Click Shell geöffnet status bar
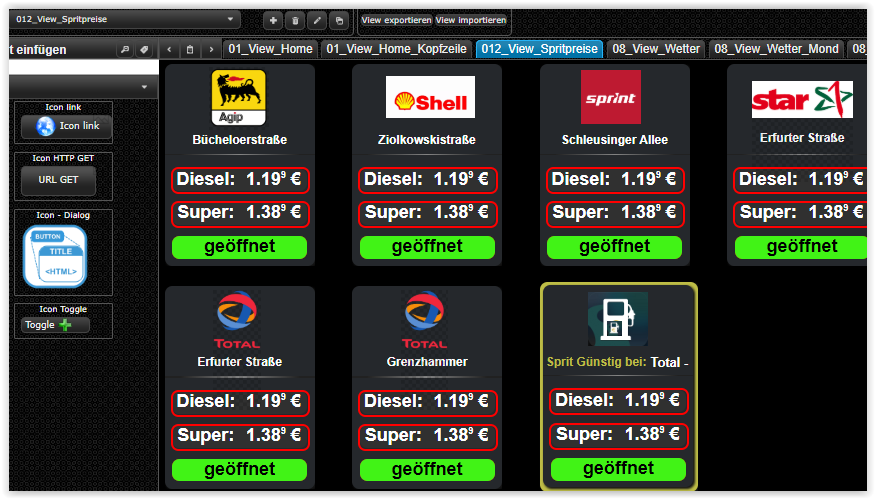The image size is (875, 499). point(427,247)
